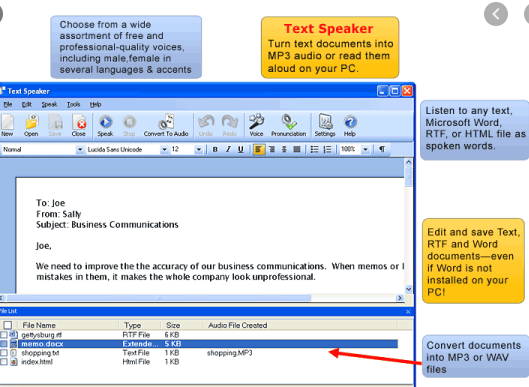Image resolution: width=529 pixels, height=387 pixels.
Task: Open the Lucida Sans Unicode font dropdown
Action: (164, 149)
